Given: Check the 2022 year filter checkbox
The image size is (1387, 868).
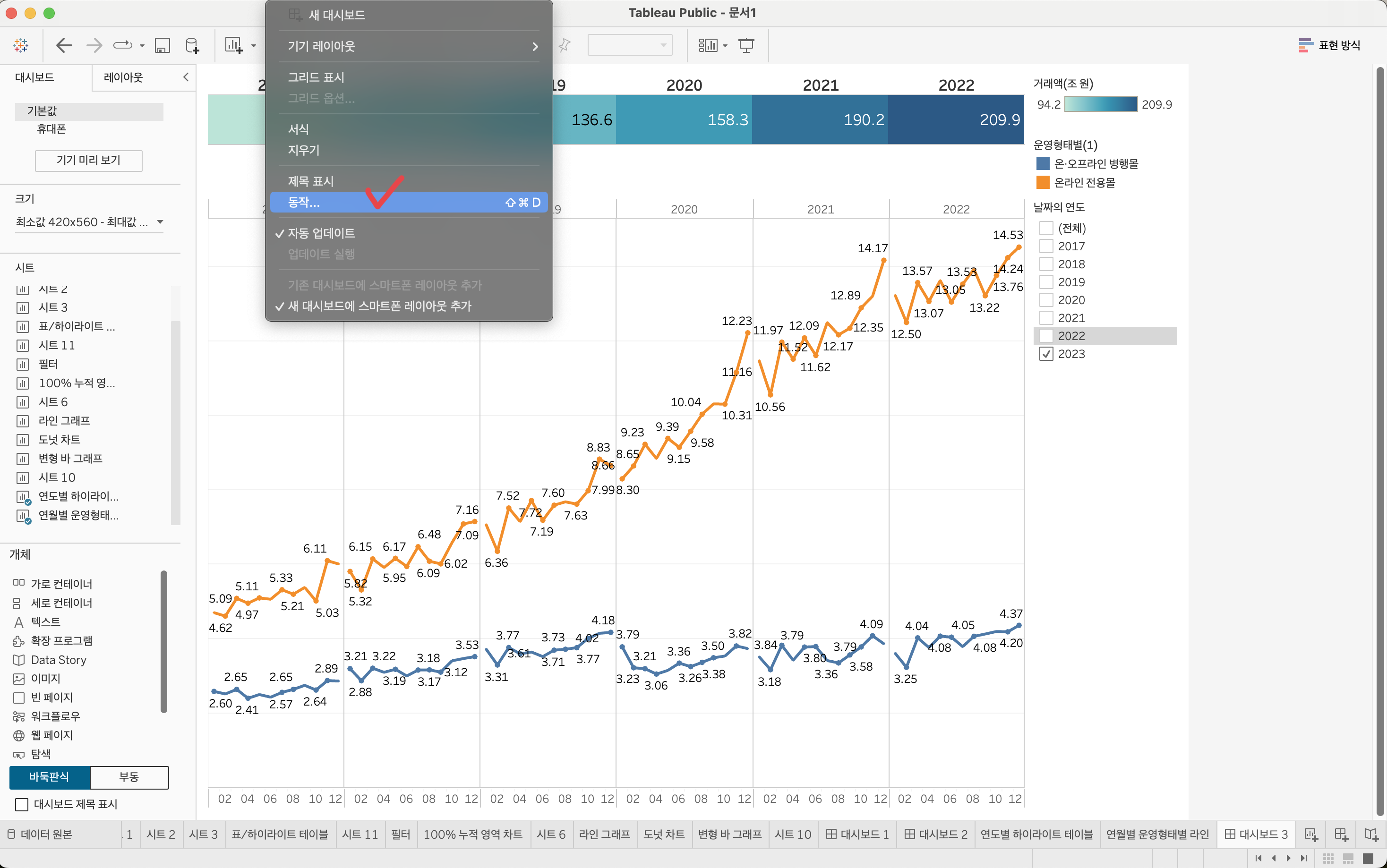Looking at the screenshot, I should point(1046,336).
